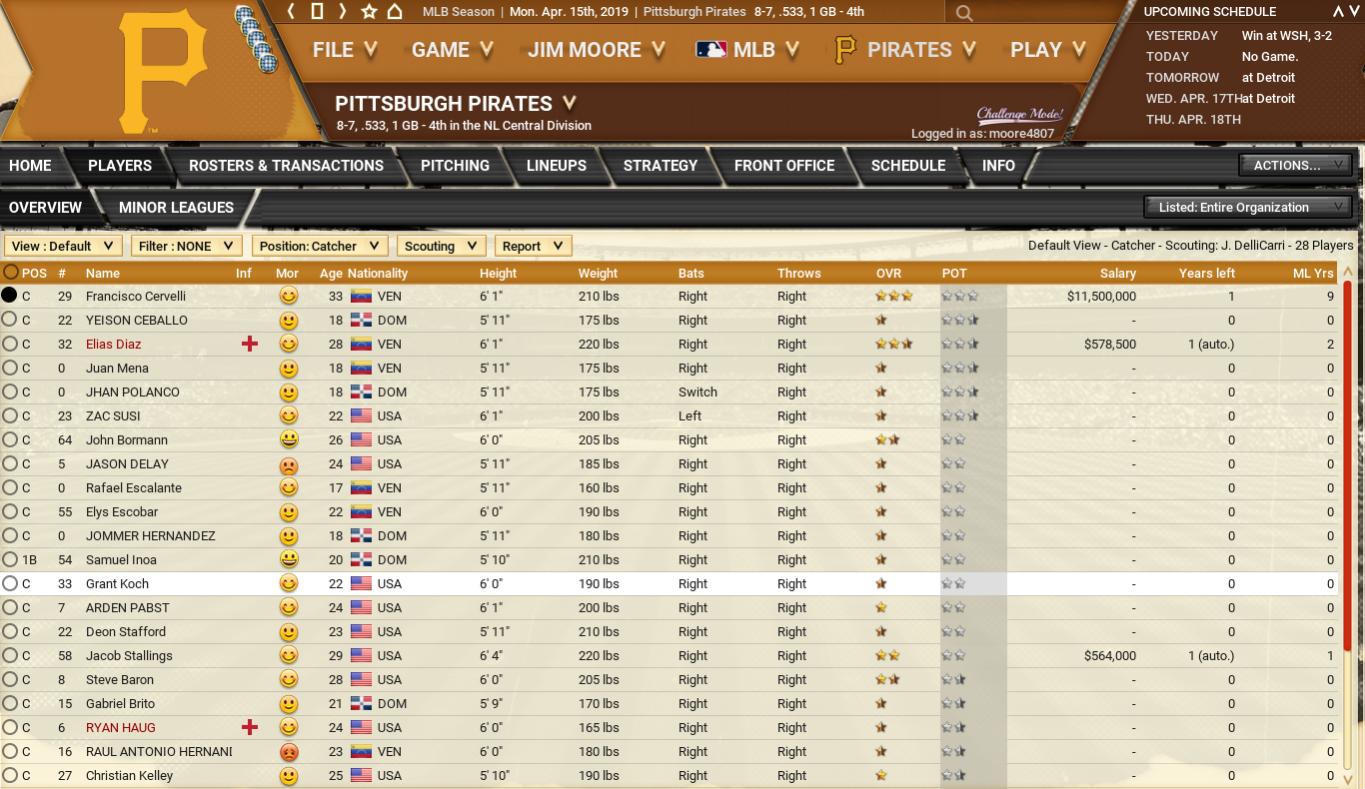
Task: Open the MLB league menu
Action: [748, 50]
